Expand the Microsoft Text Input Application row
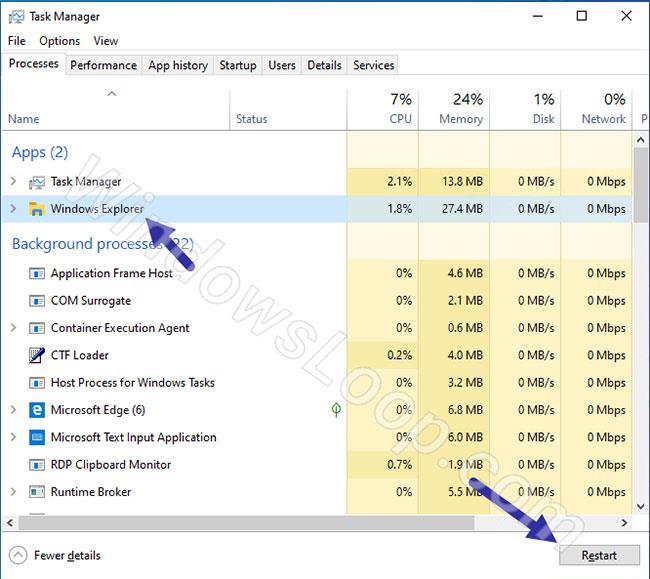The width and height of the screenshot is (650, 579). coord(13,437)
